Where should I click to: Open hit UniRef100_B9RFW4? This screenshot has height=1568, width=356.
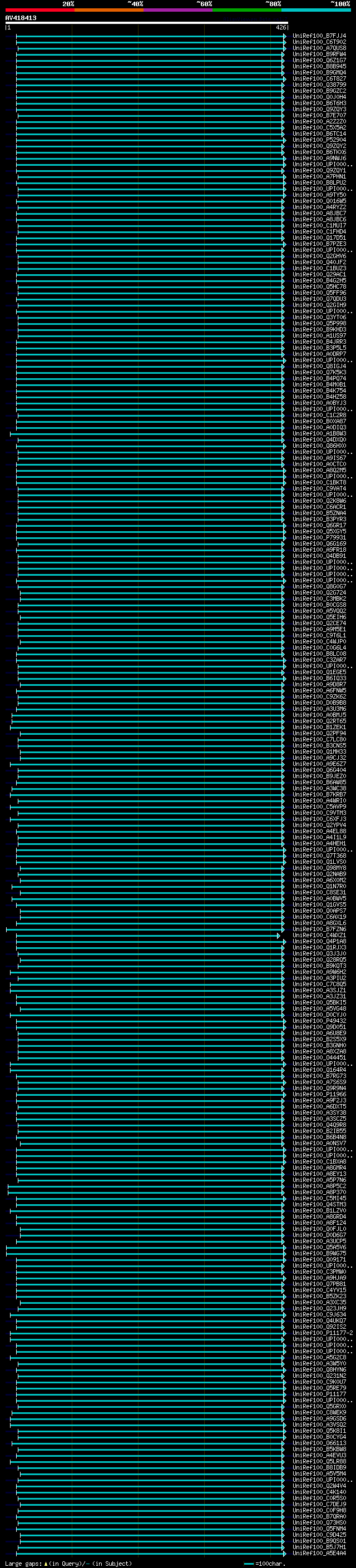pos(319,54)
